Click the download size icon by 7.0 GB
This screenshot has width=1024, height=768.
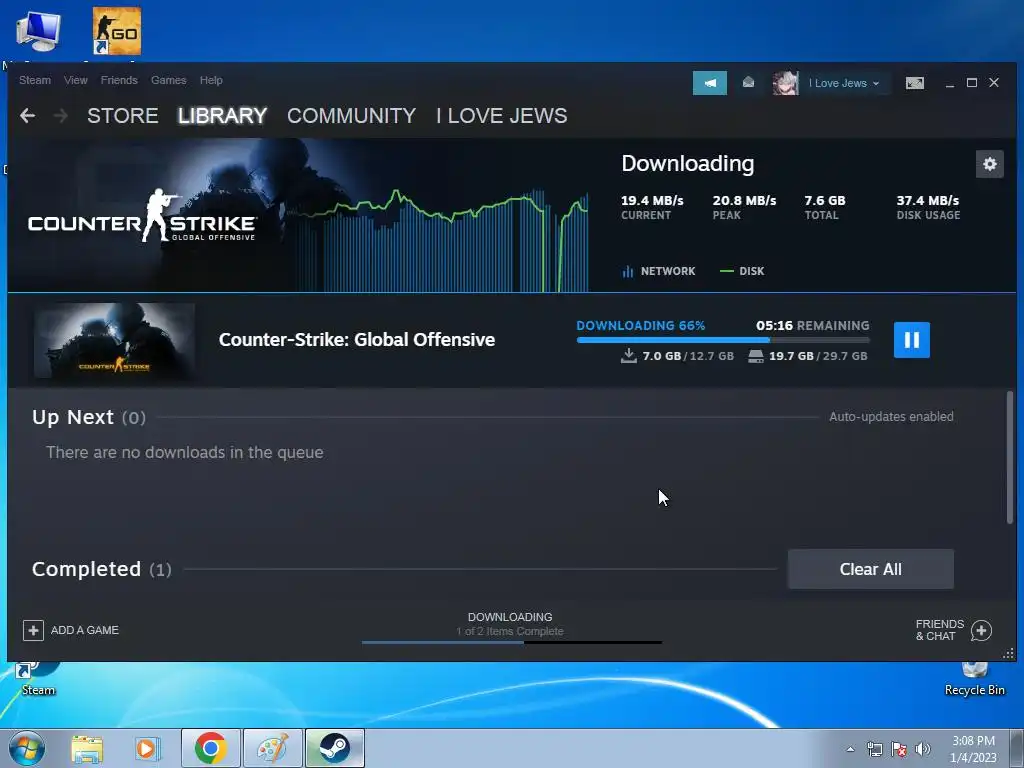[628, 356]
